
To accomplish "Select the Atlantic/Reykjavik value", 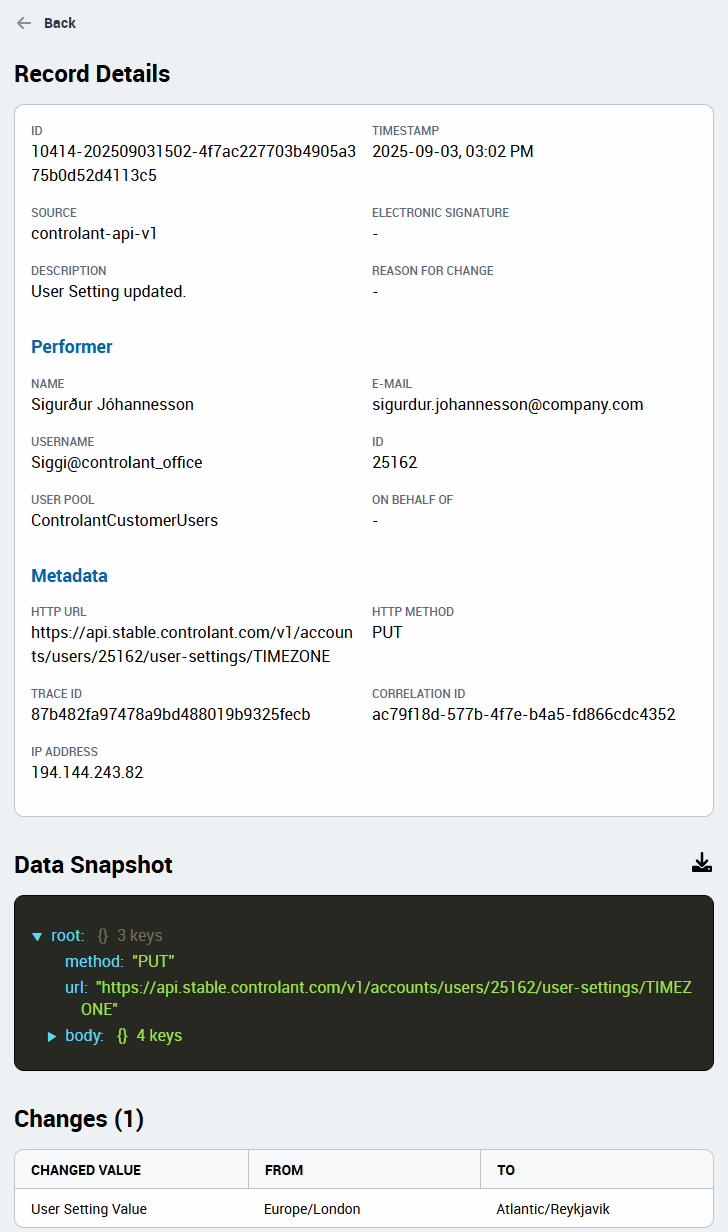I will [x=553, y=1208].
